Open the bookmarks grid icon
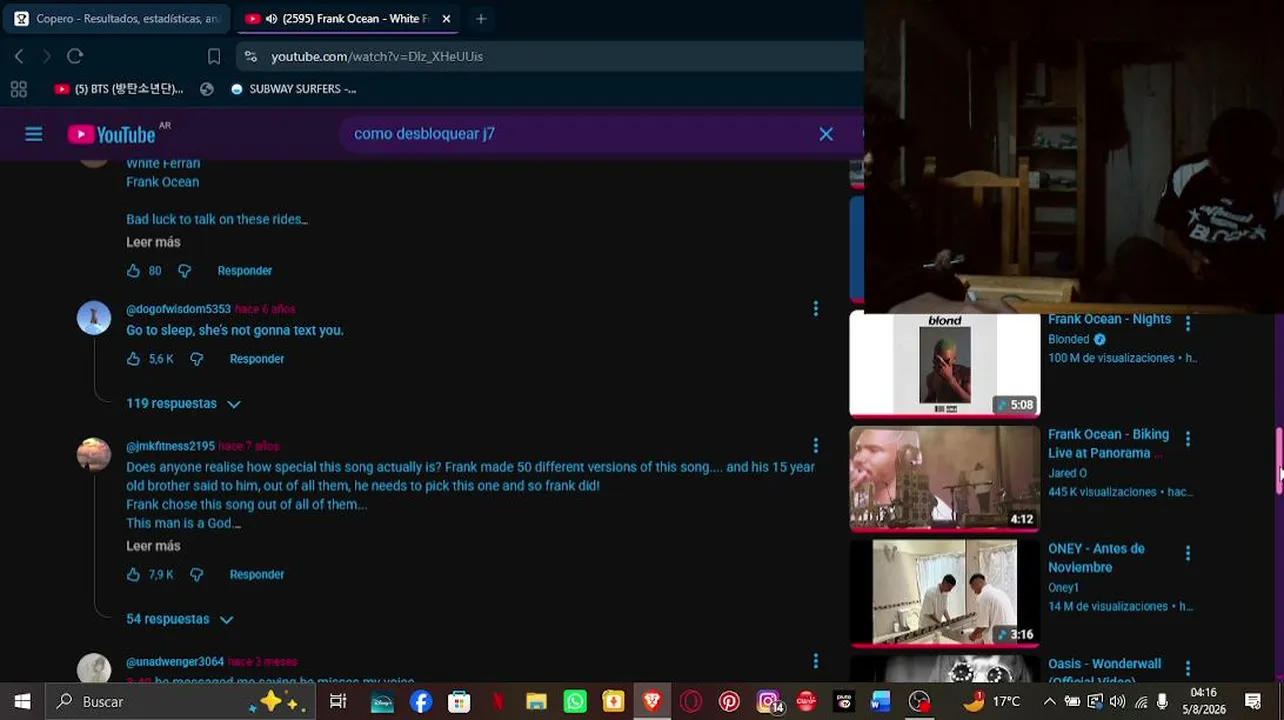The width and height of the screenshot is (1284, 720). click(19, 89)
